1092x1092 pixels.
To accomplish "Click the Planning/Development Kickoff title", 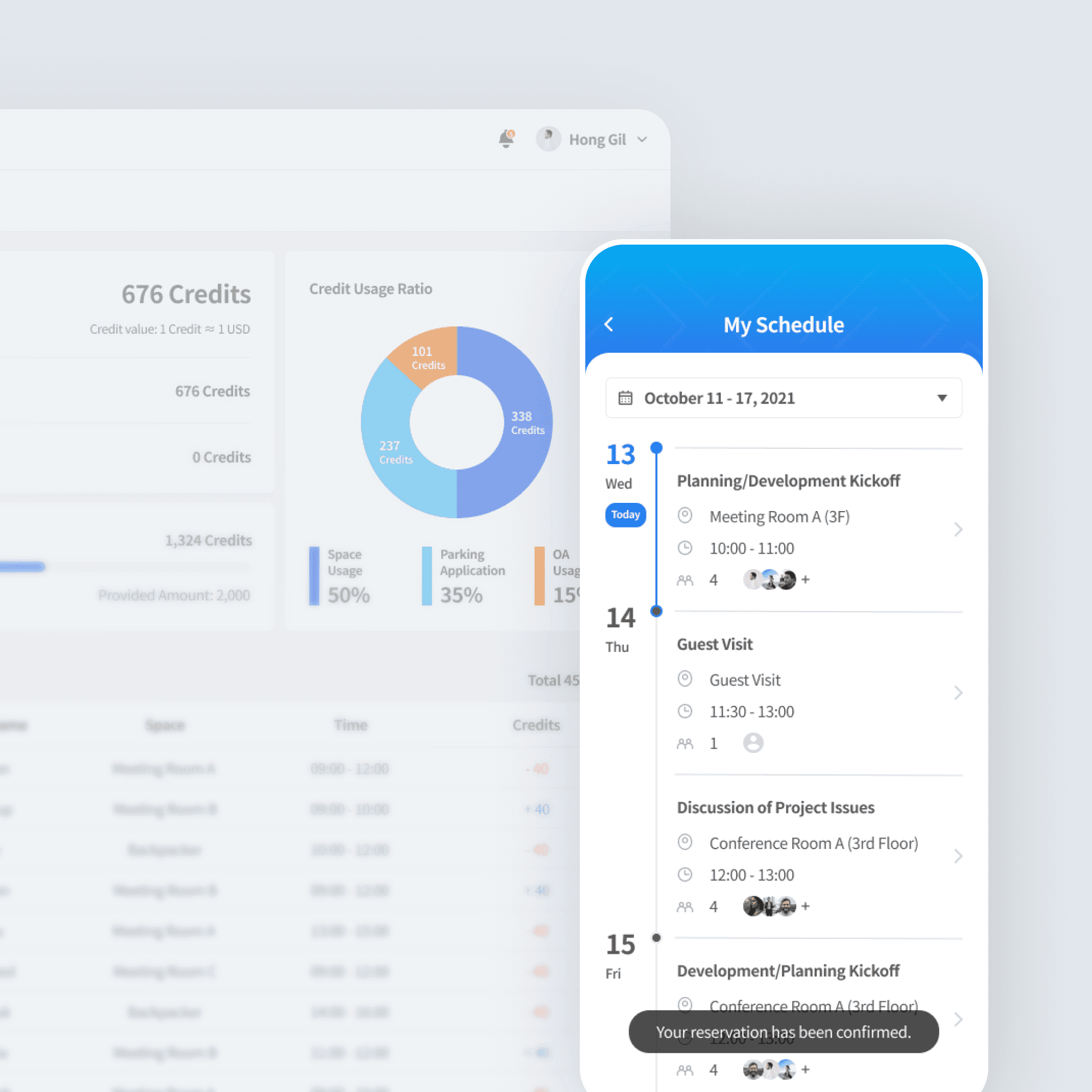I will tap(788, 481).
